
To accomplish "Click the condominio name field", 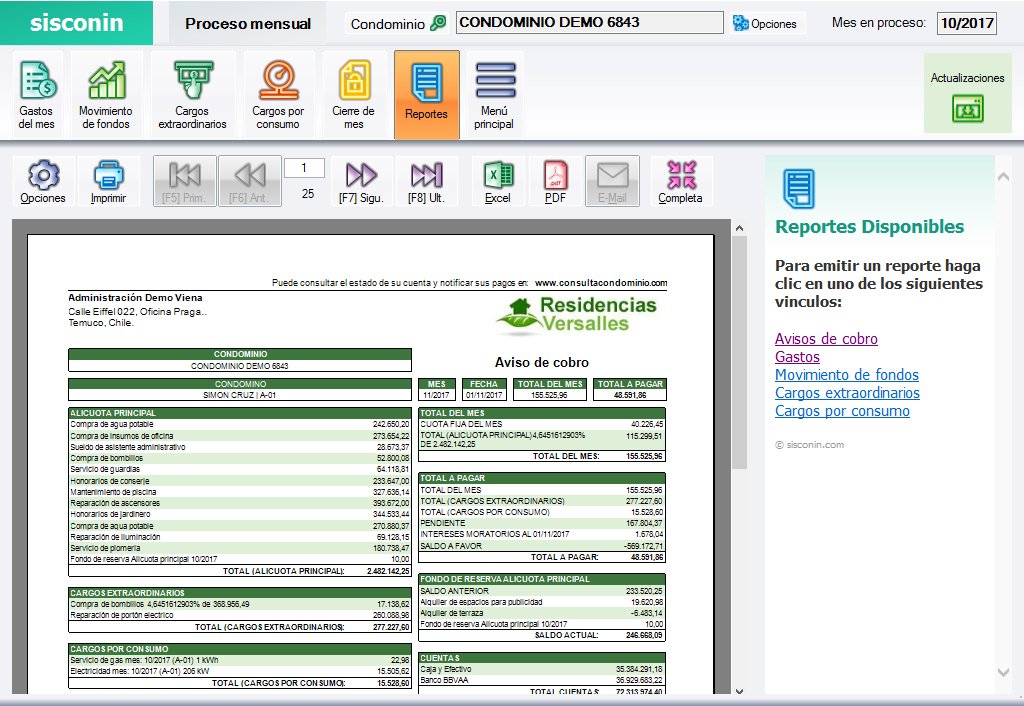I will coord(590,22).
